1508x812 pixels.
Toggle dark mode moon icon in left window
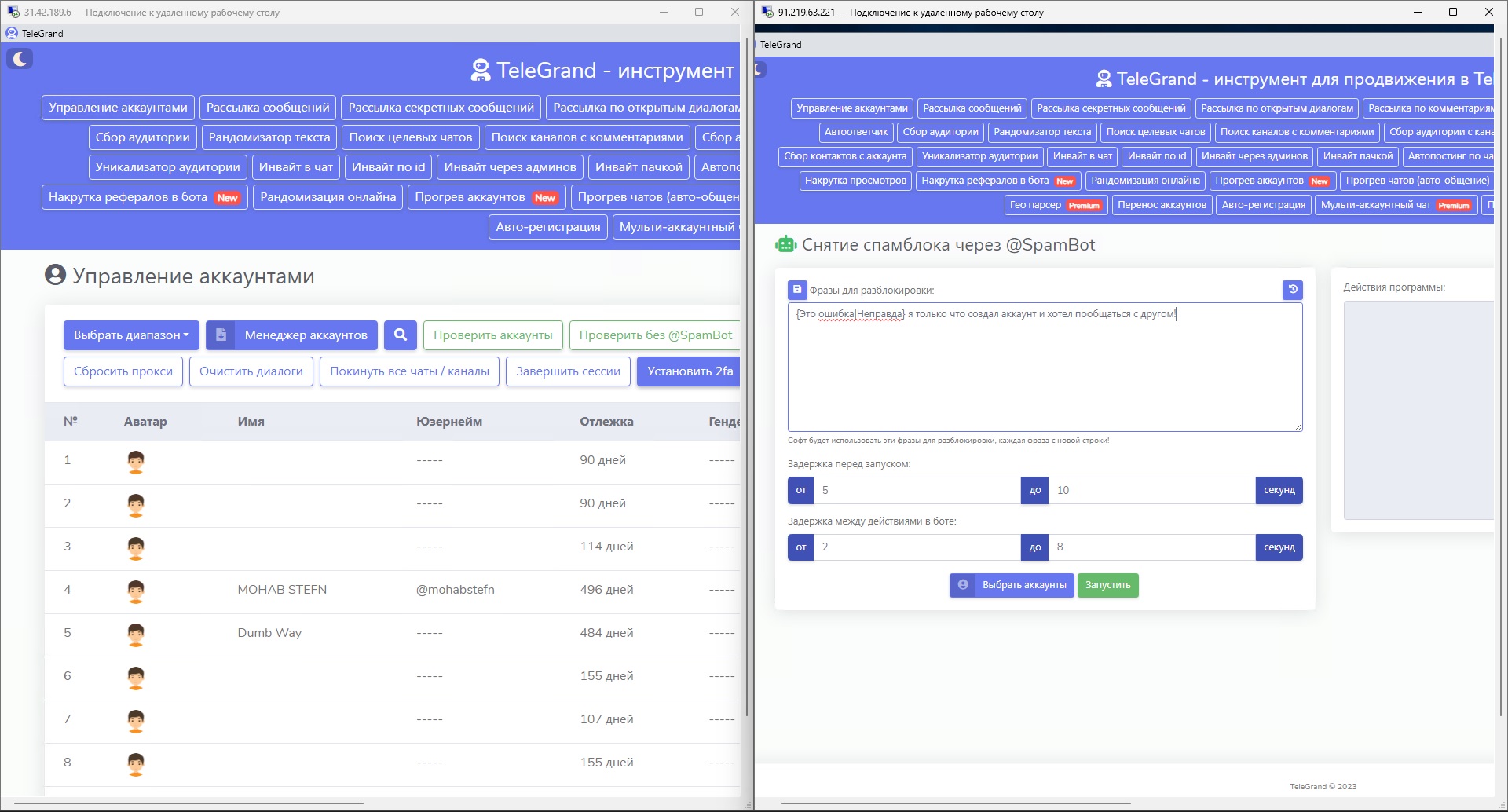tap(20, 58)
